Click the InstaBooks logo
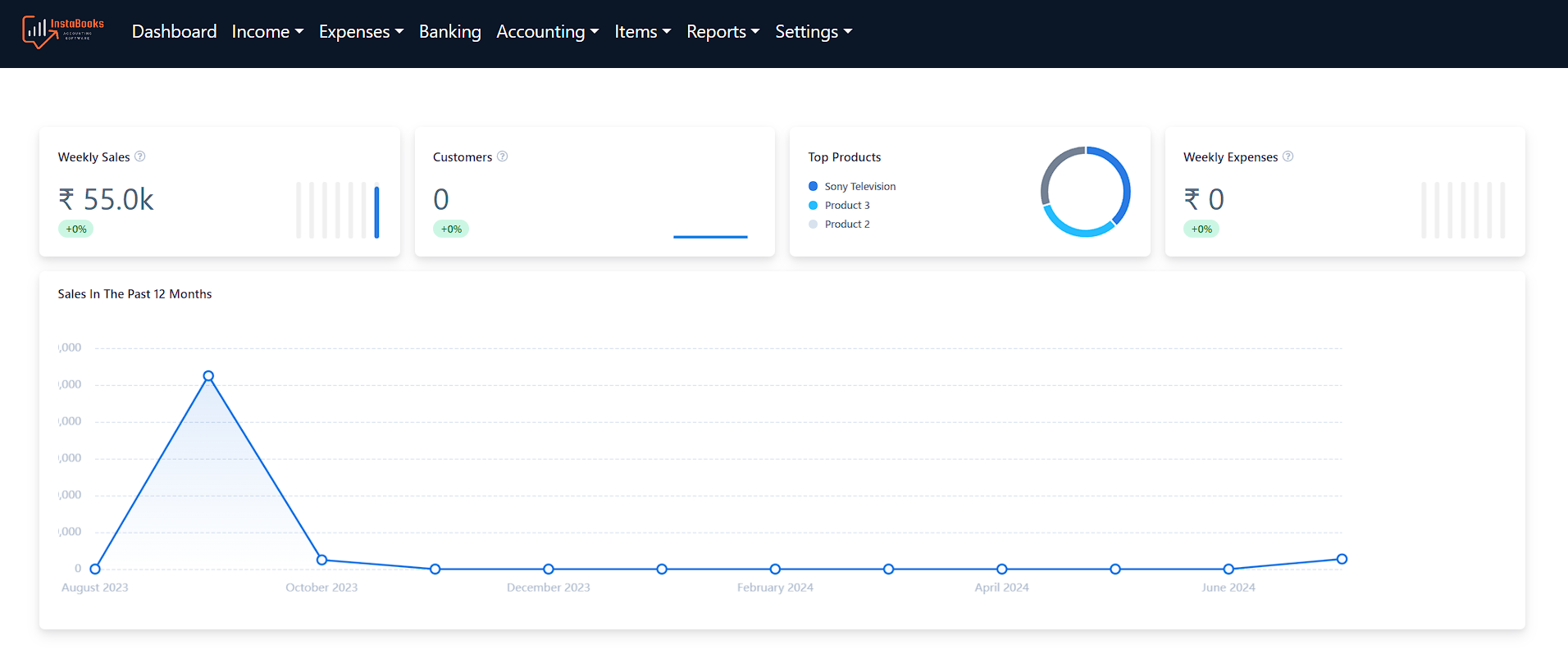The width and height of the screenshot is (1568, 672). click(63, 32)
